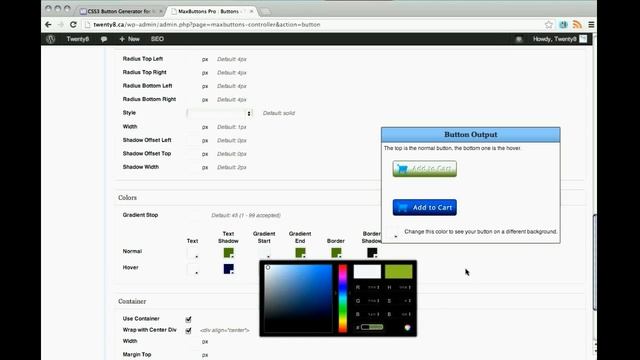Open the WordPress logo menu
640x360 pixels.
click(x=51, y=39)
